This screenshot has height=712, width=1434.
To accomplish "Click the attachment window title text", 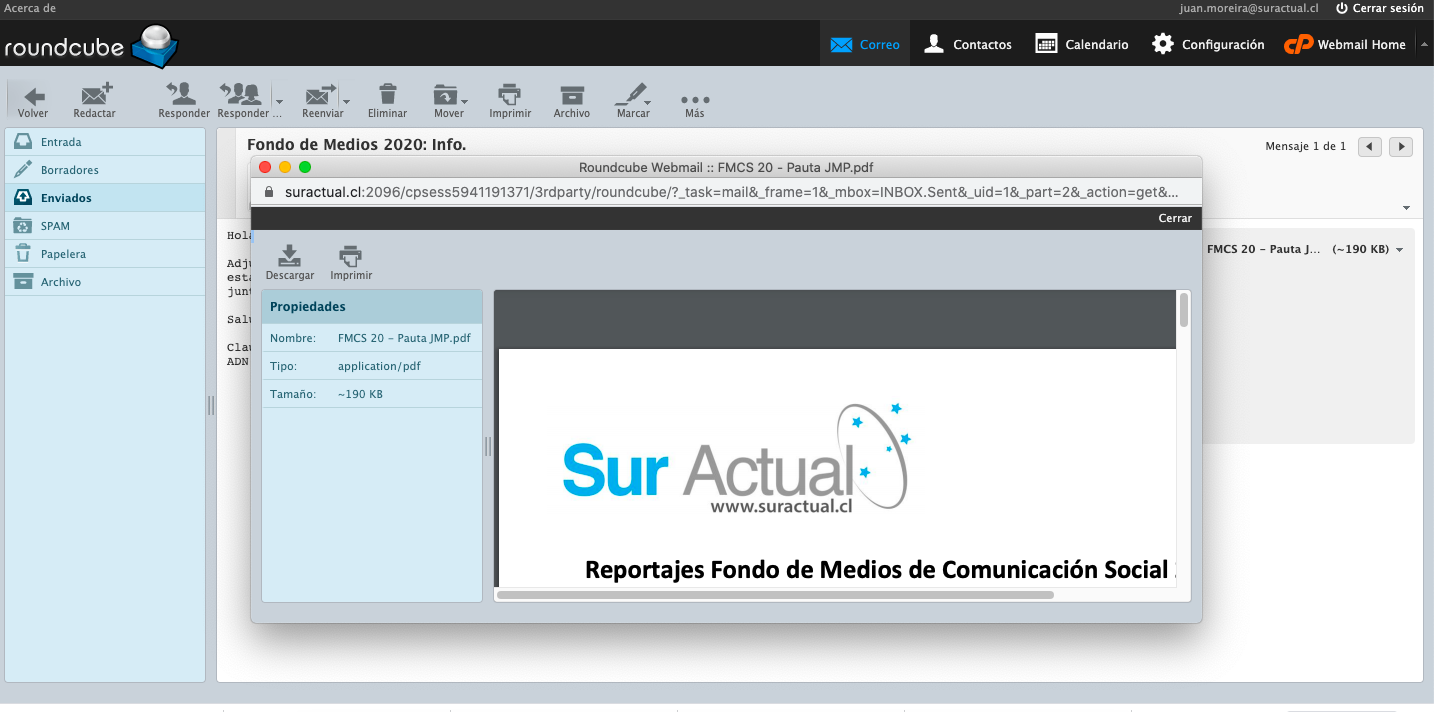I will (726, 167).
